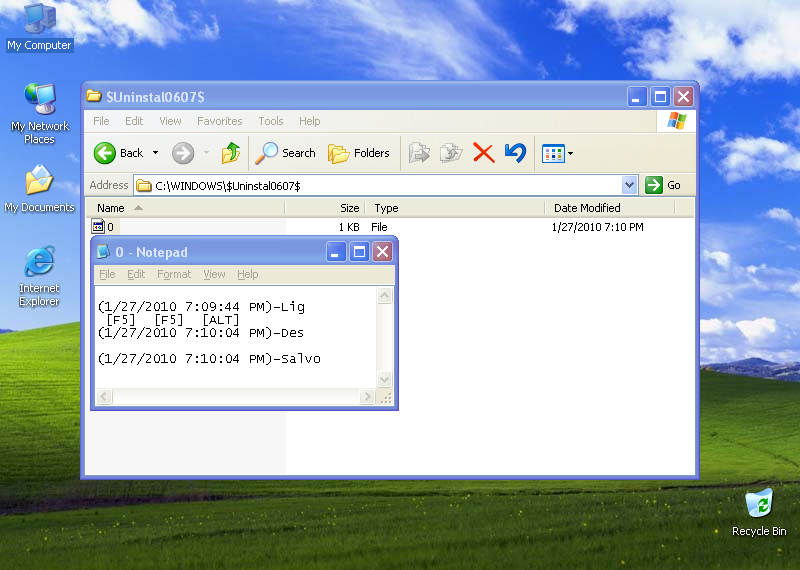This screenshot has width=800, height=570.
Task: Sort files by Name column
Action: pos(185,208)
